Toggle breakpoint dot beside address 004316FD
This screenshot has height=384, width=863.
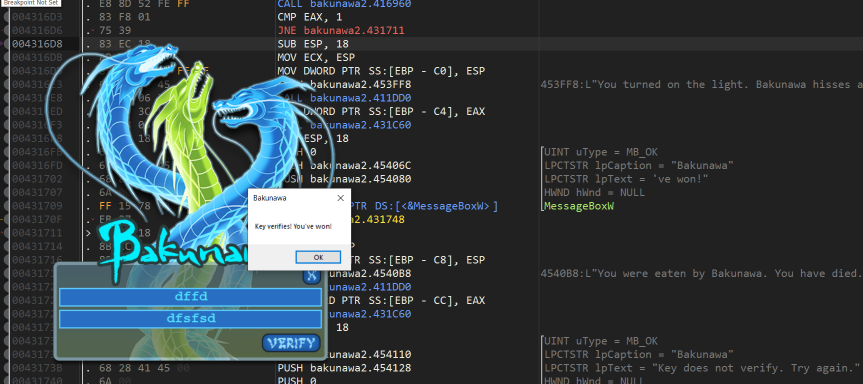6,166
